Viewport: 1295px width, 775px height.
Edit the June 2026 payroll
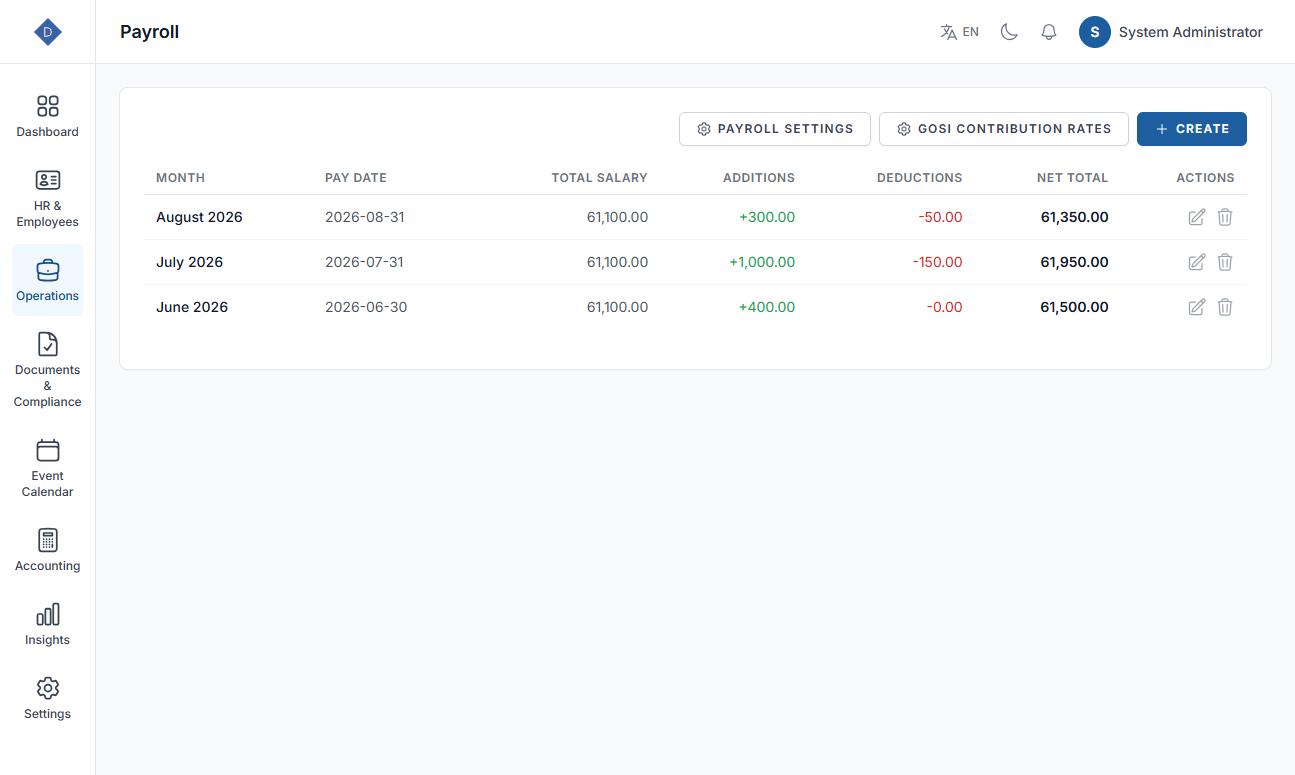click(1196, 307)
